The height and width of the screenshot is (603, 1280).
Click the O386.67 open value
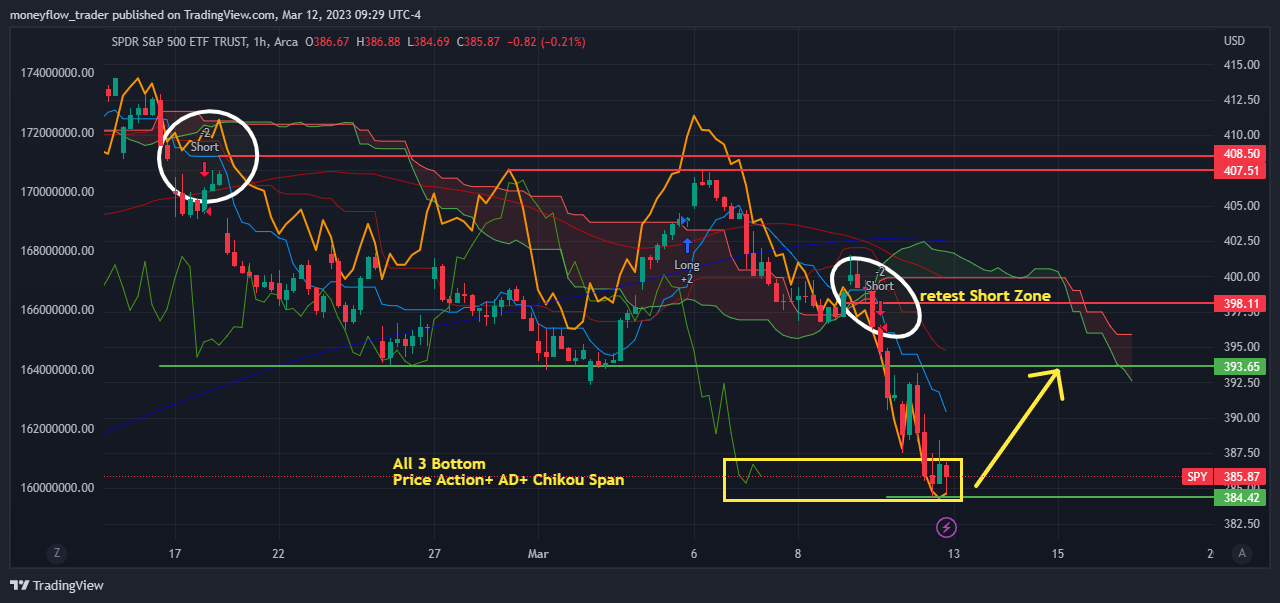(328, 42)
